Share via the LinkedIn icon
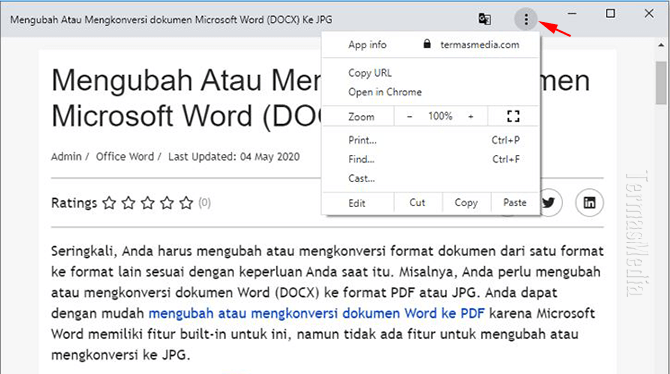Image resolution: width=670 pixels, height=374 pixels. point(589,203)
